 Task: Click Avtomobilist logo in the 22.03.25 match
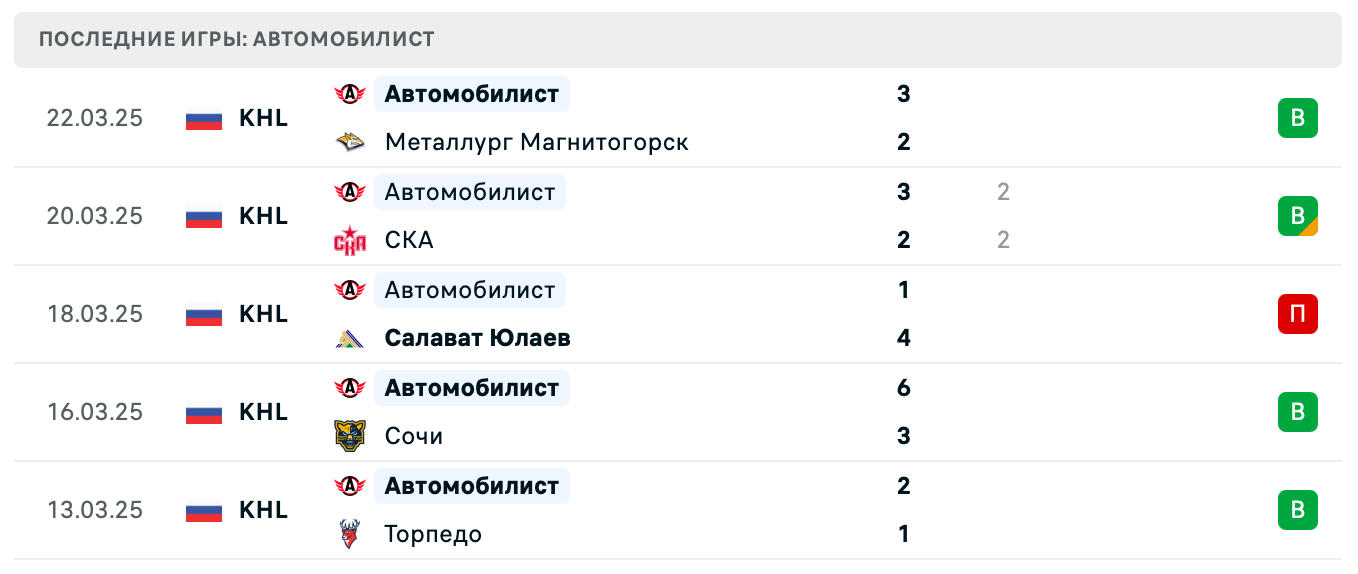click(349, 94)
